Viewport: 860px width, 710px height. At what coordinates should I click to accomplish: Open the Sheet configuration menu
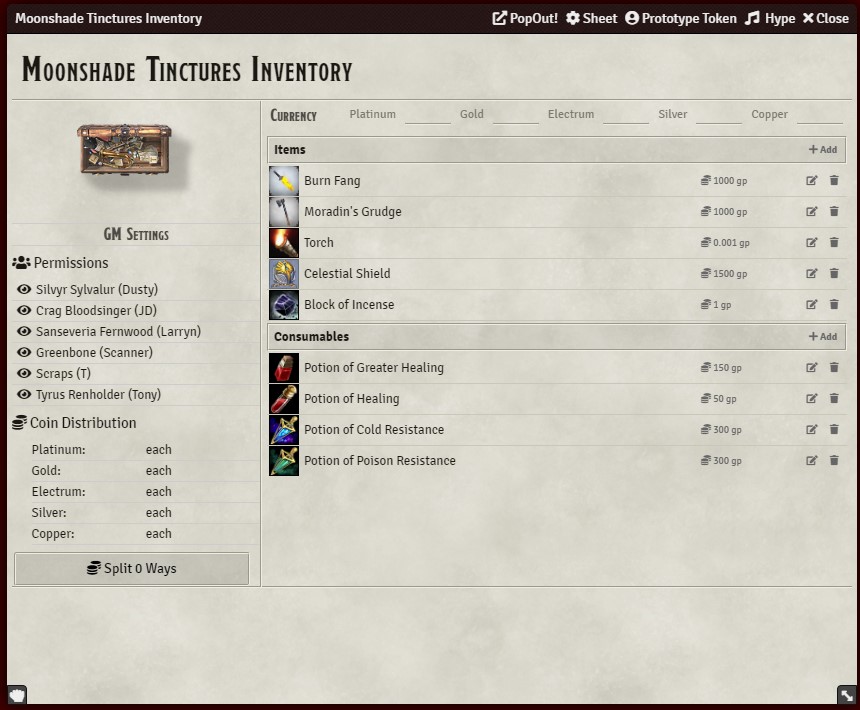(x=591, y=18)
